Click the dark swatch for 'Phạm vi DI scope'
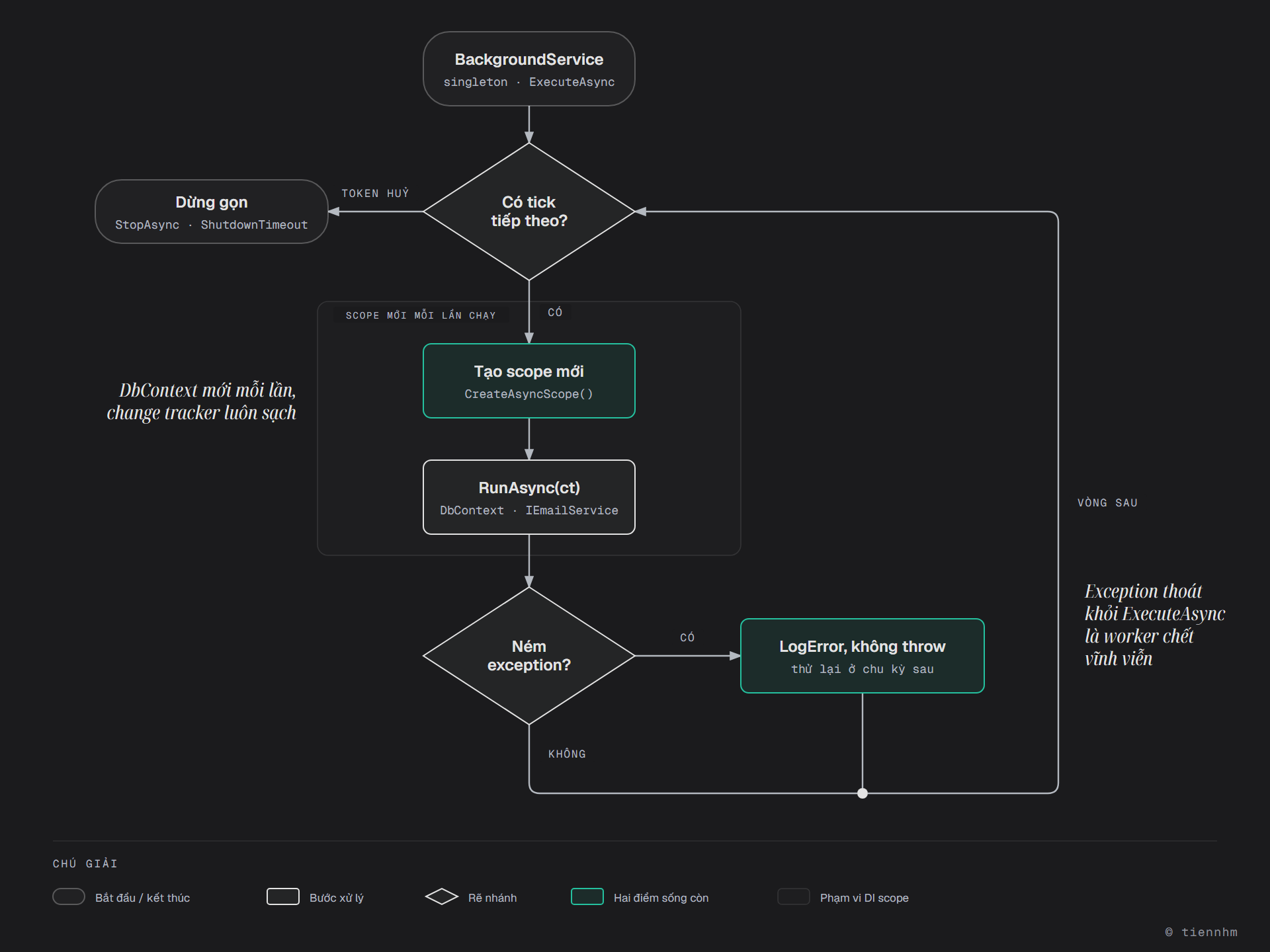1270x952 pixels. click(794, 896)
